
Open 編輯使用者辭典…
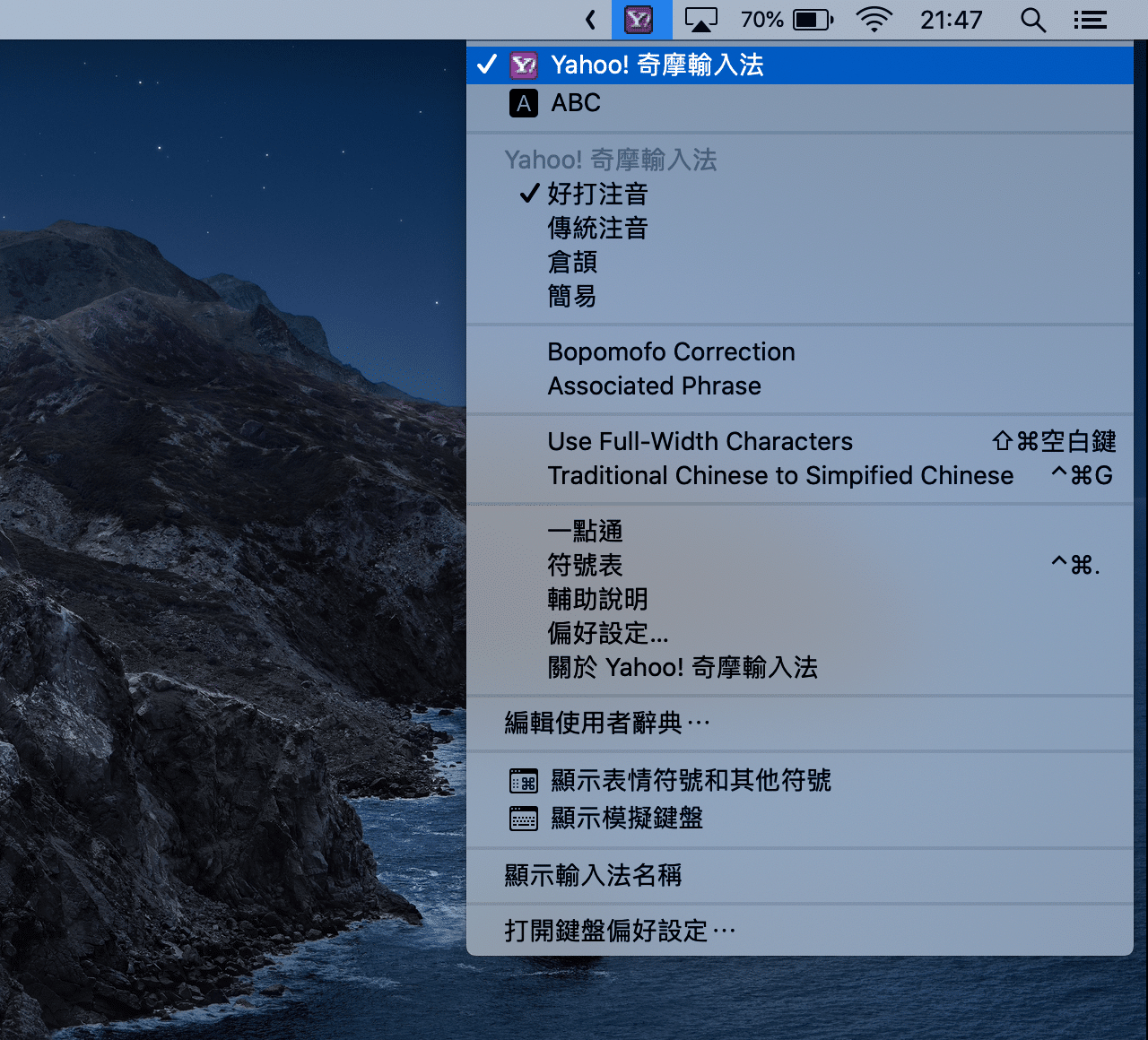pyautogui.click(x=800, y=723)
